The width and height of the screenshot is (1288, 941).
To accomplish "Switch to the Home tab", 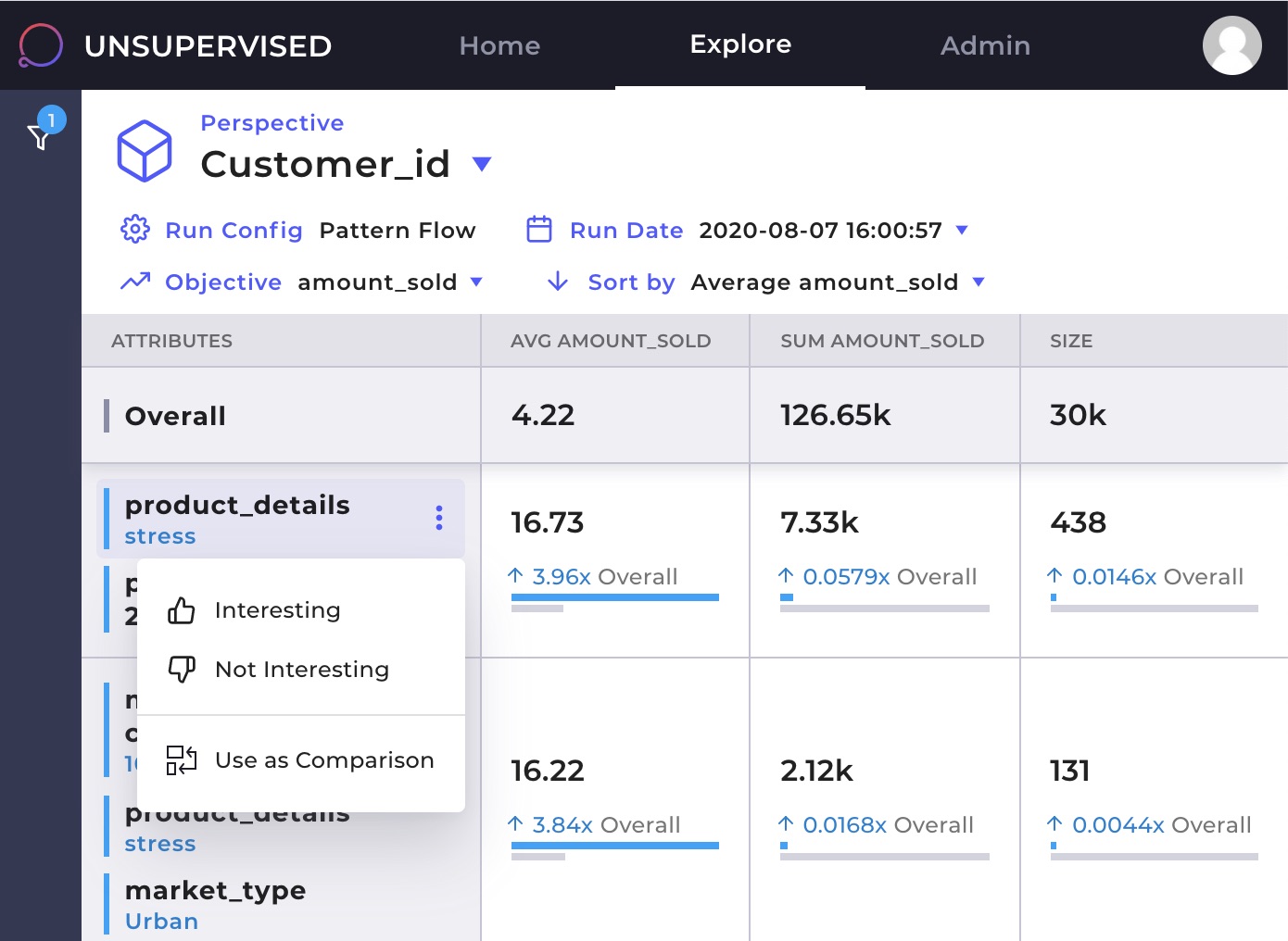I will [x=499, y=45].
